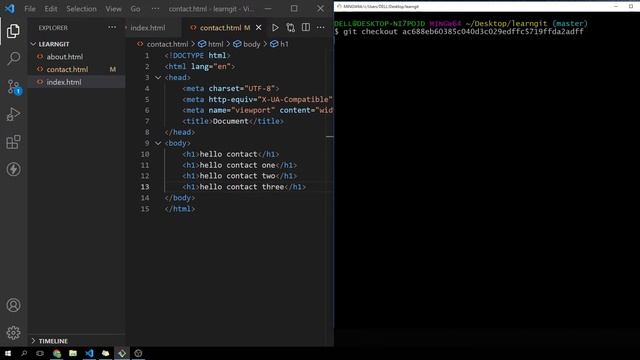Open the Windows Start menu
The width and height of the screenshot is (640, 360).
8,353
